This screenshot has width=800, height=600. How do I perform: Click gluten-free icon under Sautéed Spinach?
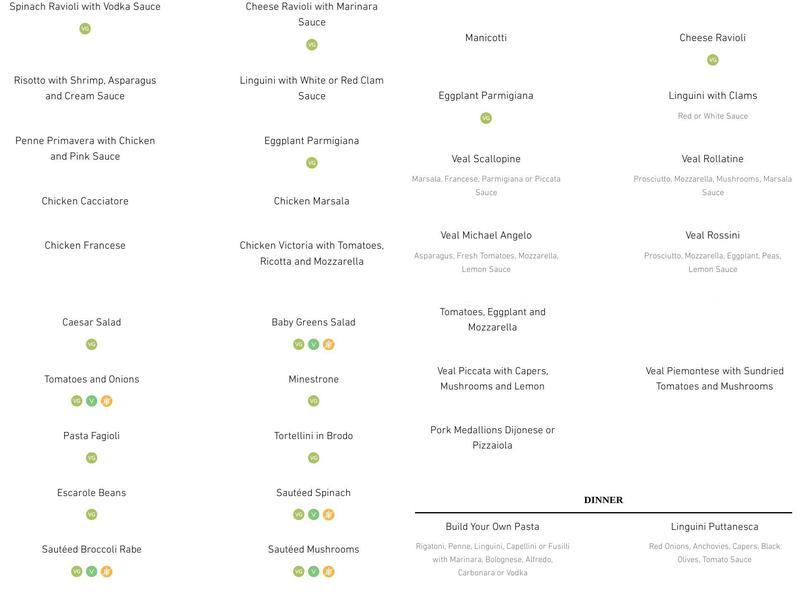pyautogui.click(x=328, y=515)
